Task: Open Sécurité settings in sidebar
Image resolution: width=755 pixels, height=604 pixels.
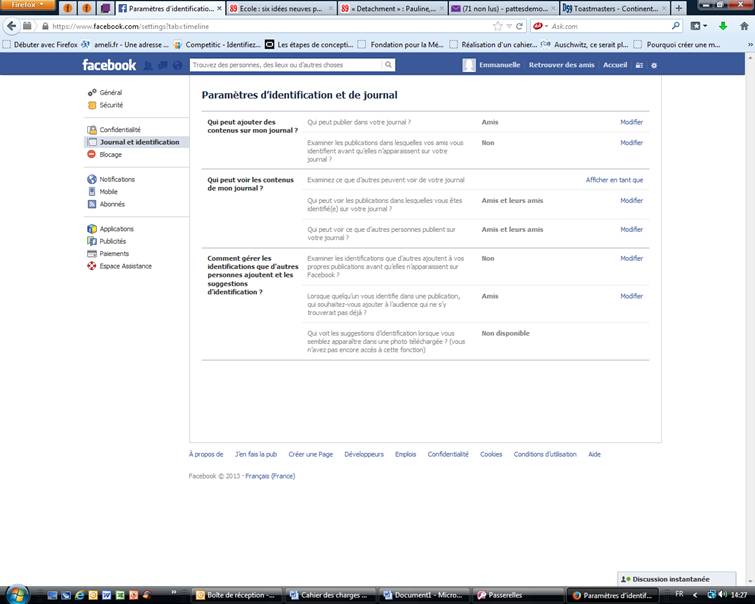Action: [105, 105]
